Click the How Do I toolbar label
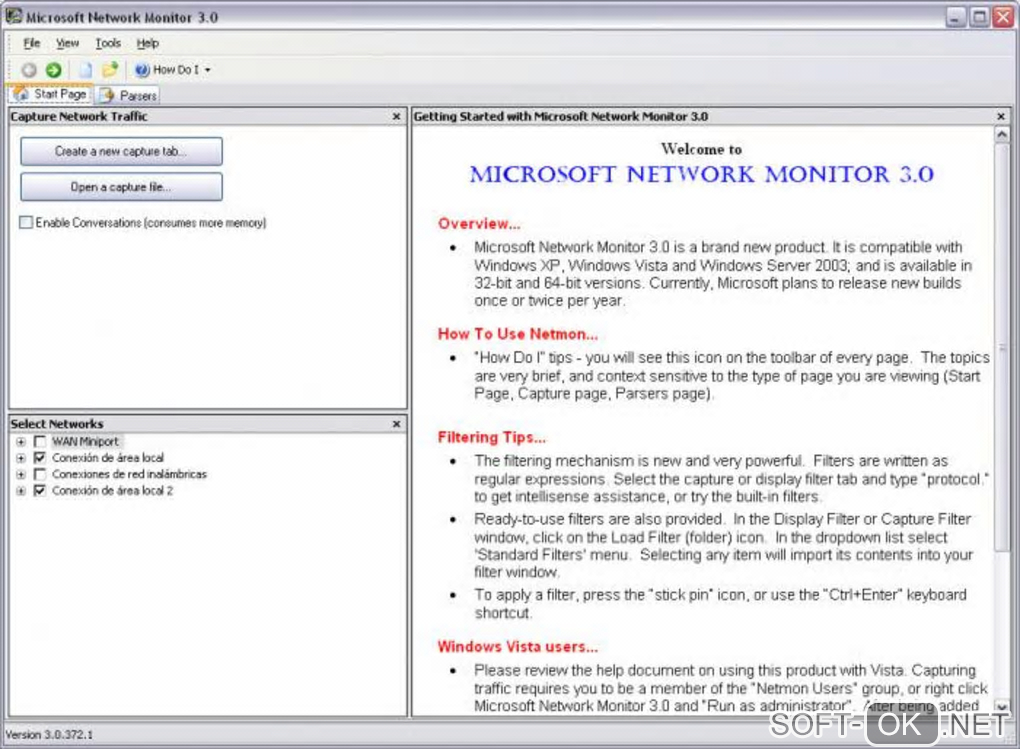 point(176,70)
